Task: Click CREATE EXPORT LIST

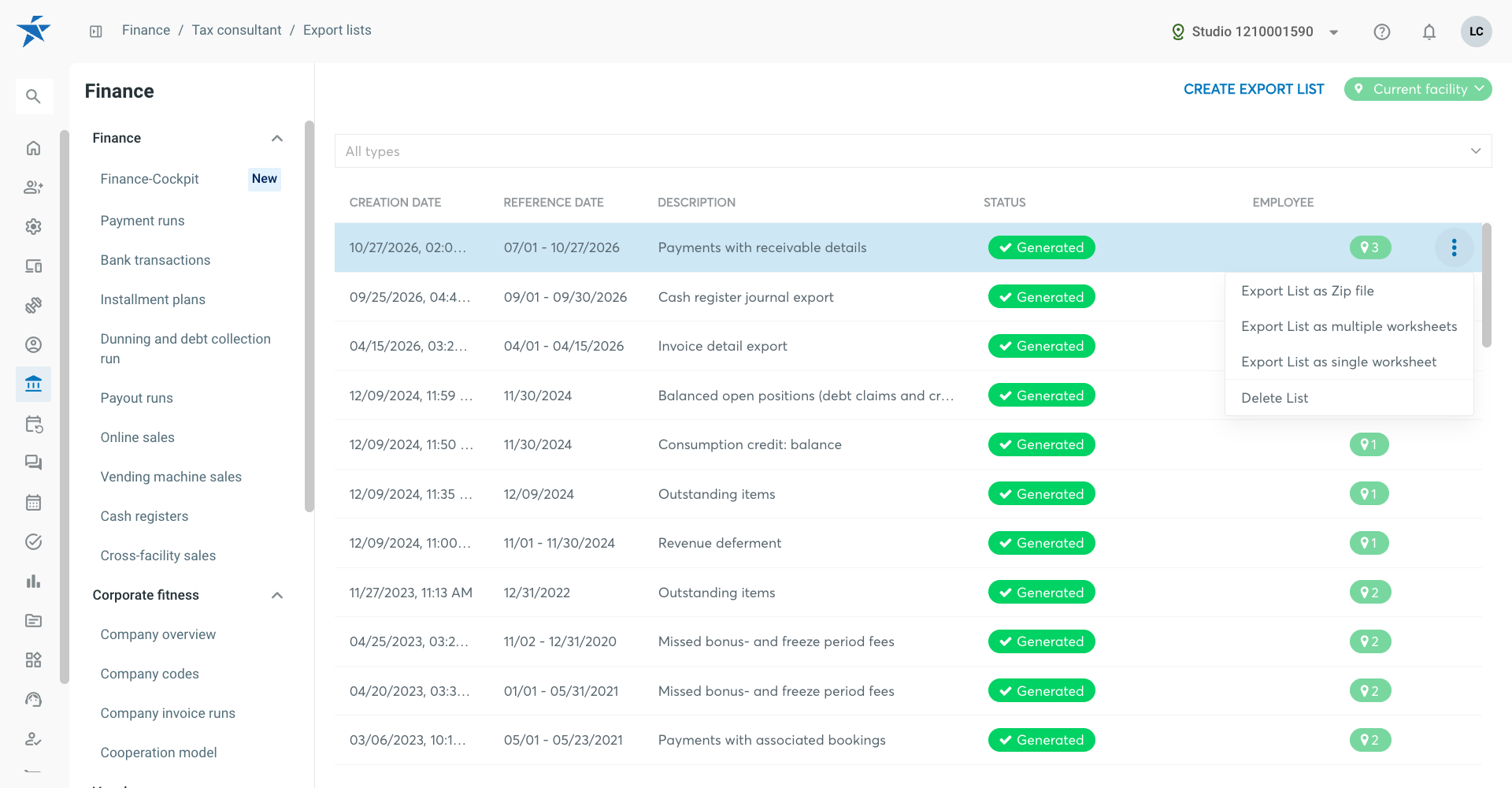Action: click(1254, 89)
